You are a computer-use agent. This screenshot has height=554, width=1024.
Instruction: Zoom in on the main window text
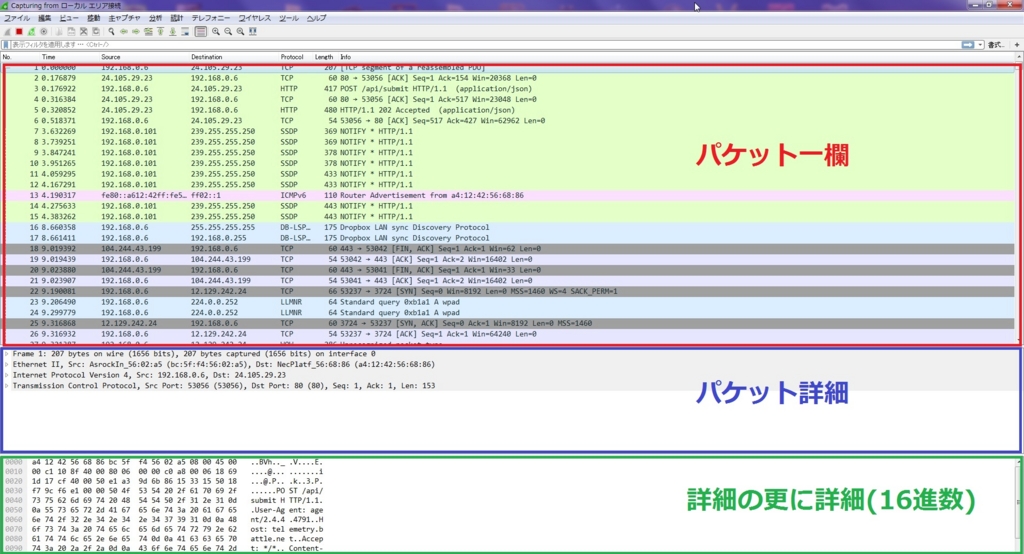(x=216, y=31)
